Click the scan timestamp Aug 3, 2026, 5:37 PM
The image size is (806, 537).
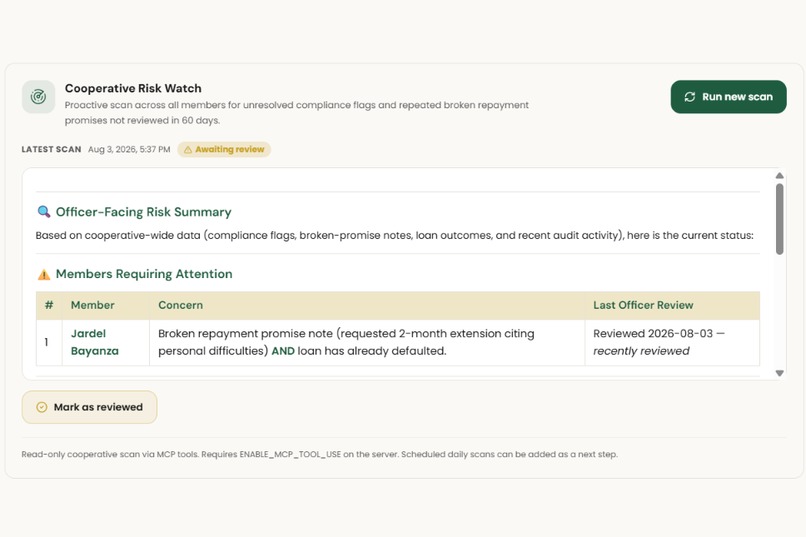point(129,150)
